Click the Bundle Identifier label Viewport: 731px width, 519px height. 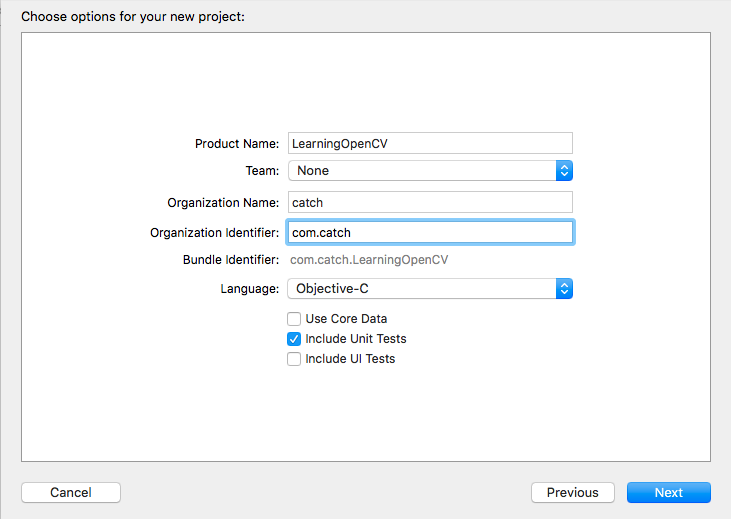231,260
